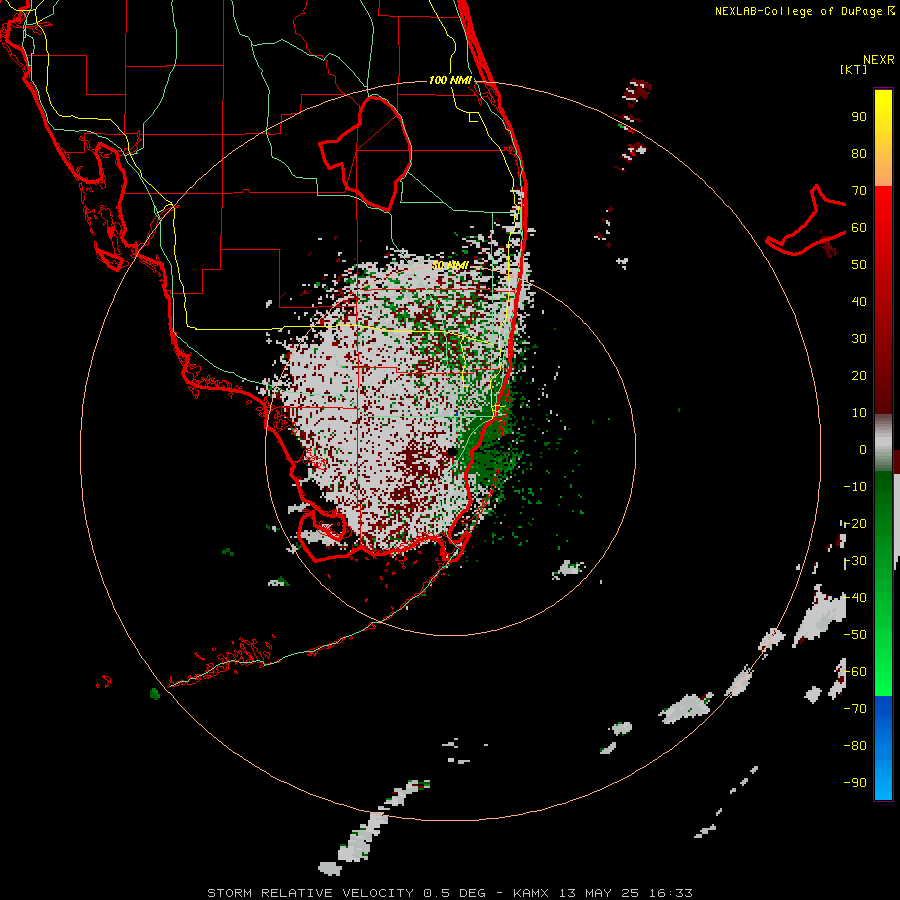
Task: Click the NEXLAB-College of DuPage title text
Action: pos(798,11)
